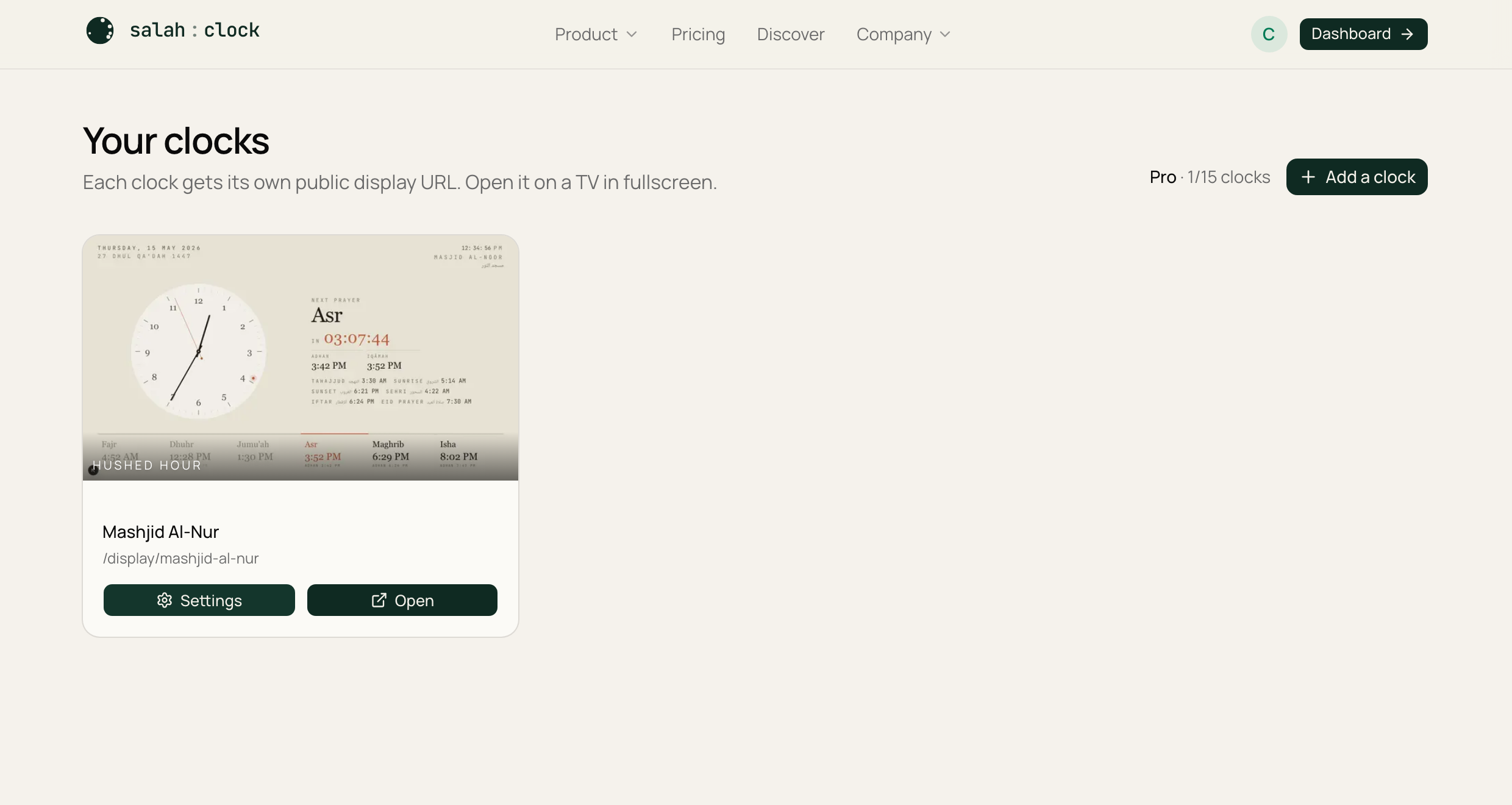Click the Dashboard button
Viewport: 1512px width, 805px height.
[x=1363, y=34]
